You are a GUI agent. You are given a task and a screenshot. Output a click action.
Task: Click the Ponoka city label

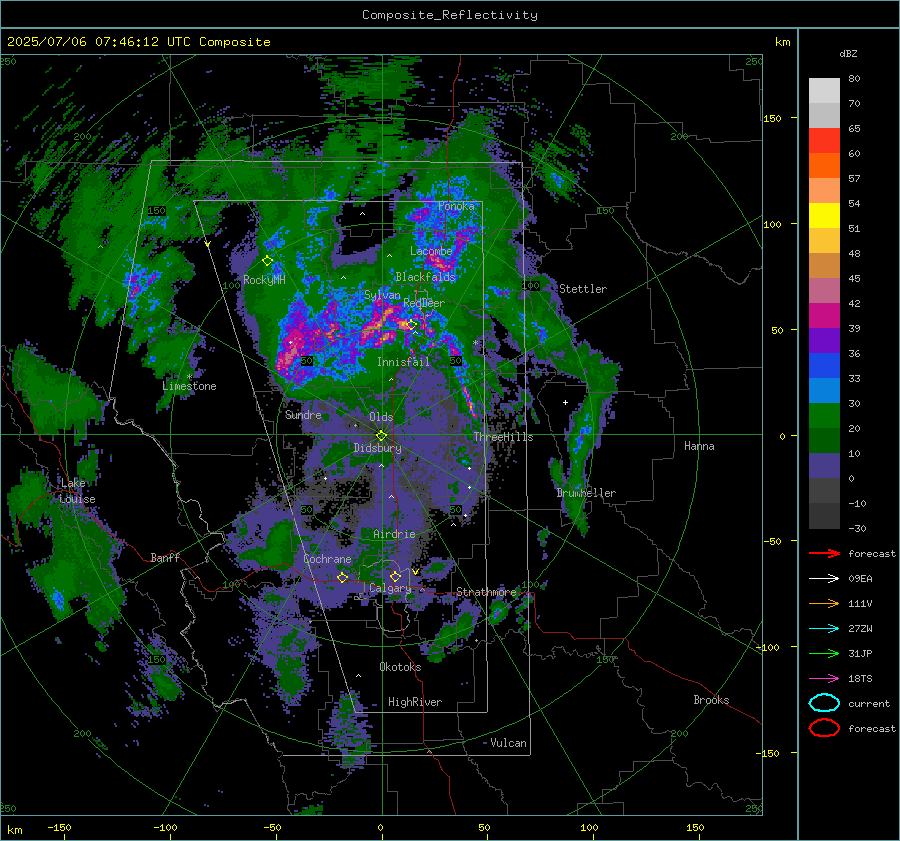(456, 206)
